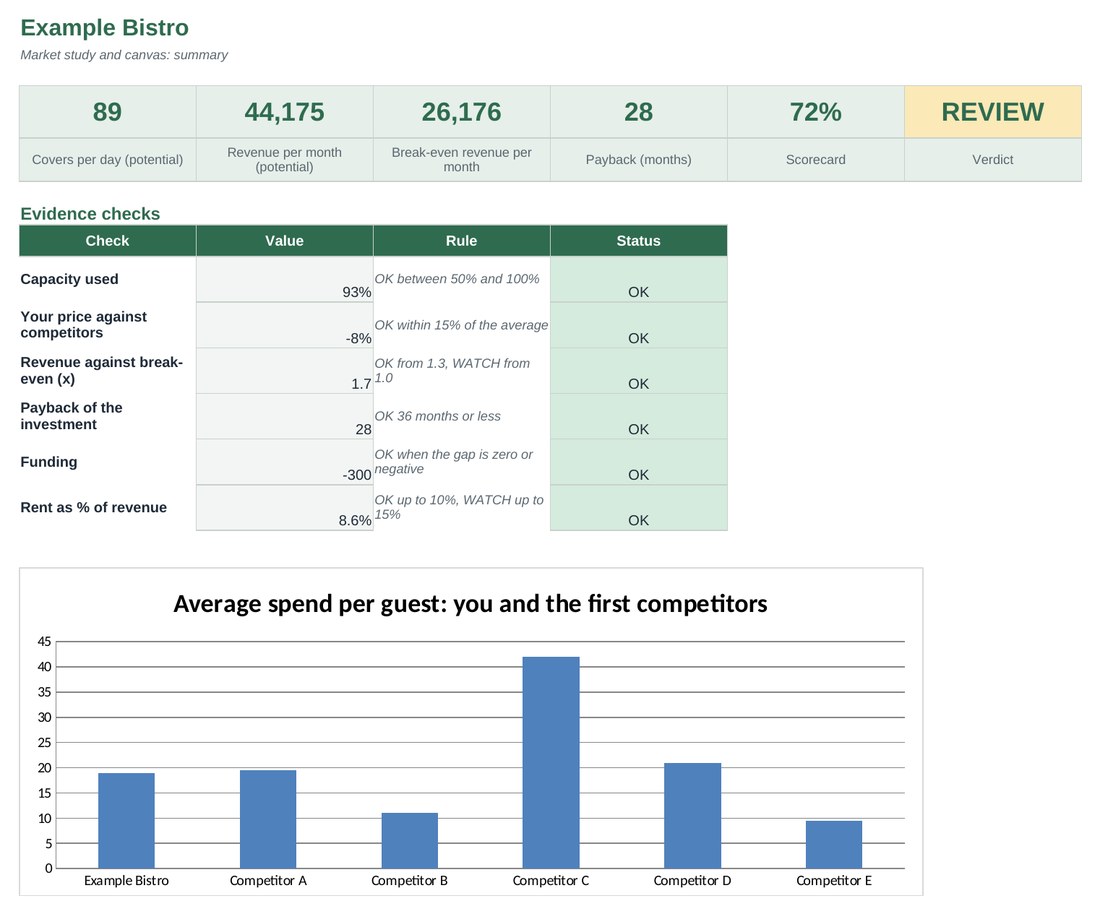
Task: Select the 'Break-even revenue per month' label
Action: click(x=462, y=159)
